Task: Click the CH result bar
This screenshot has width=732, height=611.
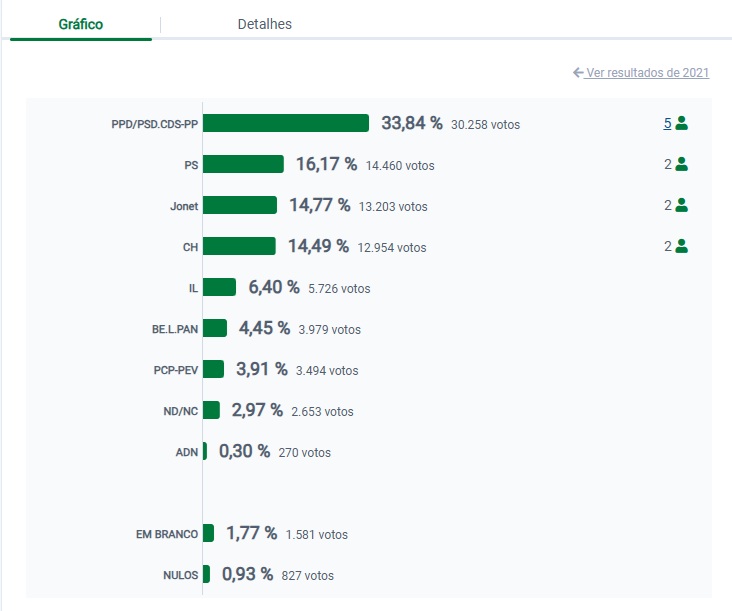Action: pyautogui.click(x=239, y=246)
